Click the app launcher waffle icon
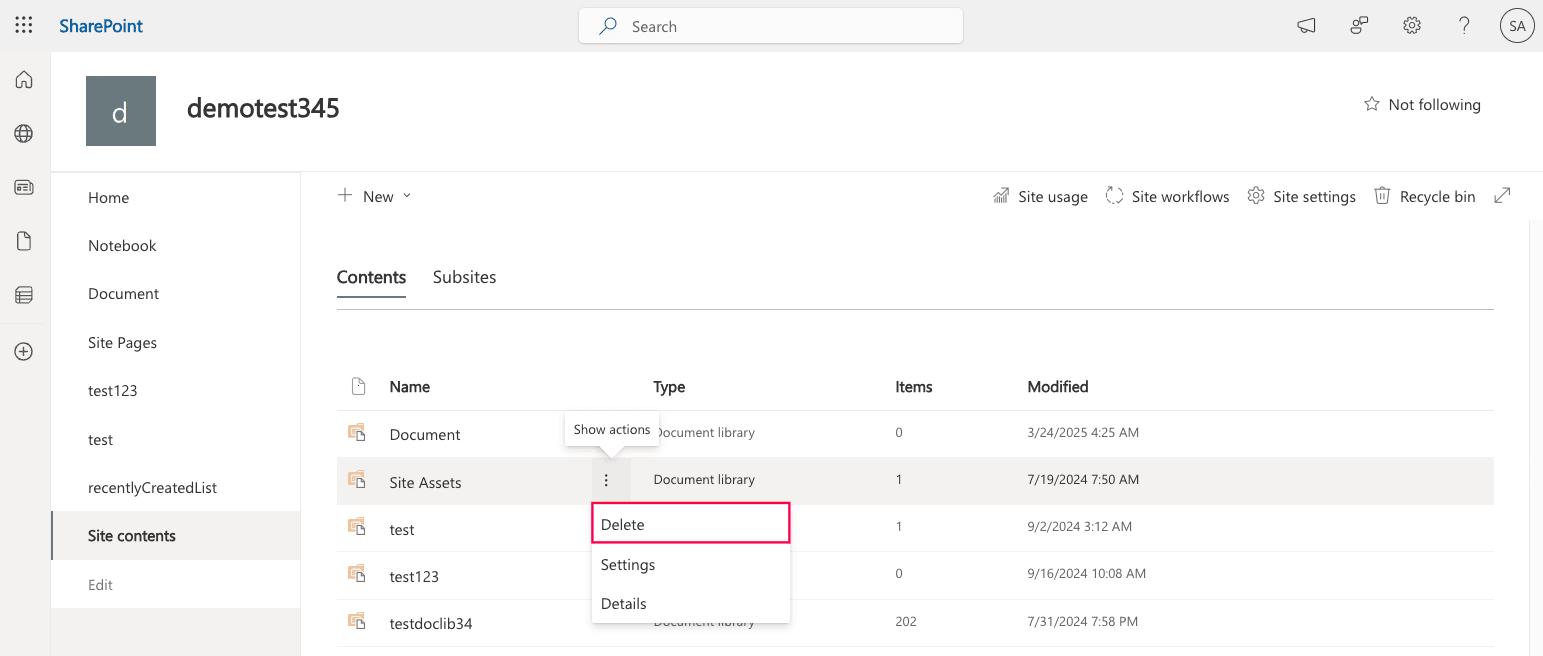This screenshot has width=1543, height=656. [23, 25]
